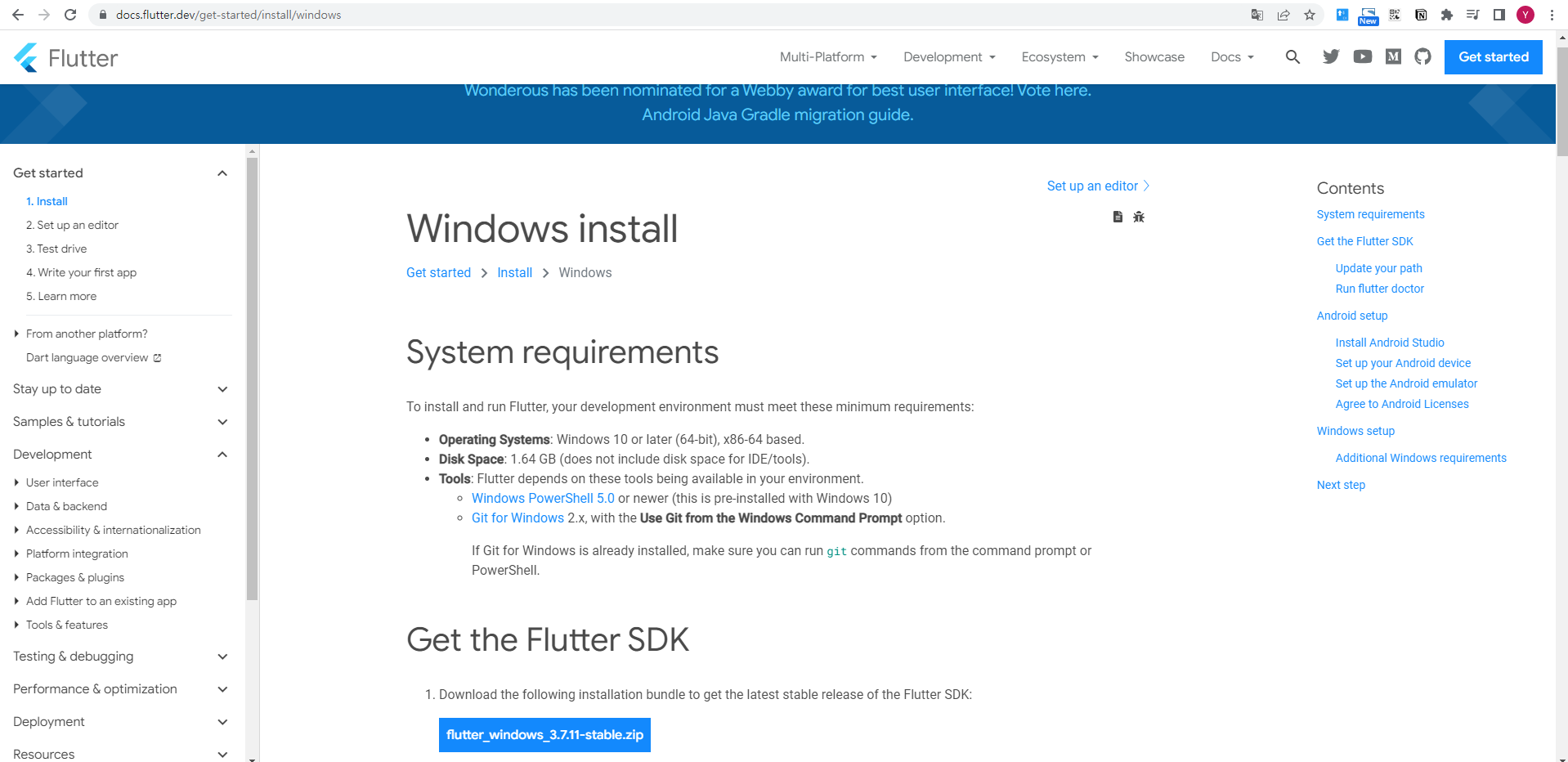The width and height of the screenshot is (1568, 762).
Task: Open the Notion extension icon
Action: coord(1421,15)
